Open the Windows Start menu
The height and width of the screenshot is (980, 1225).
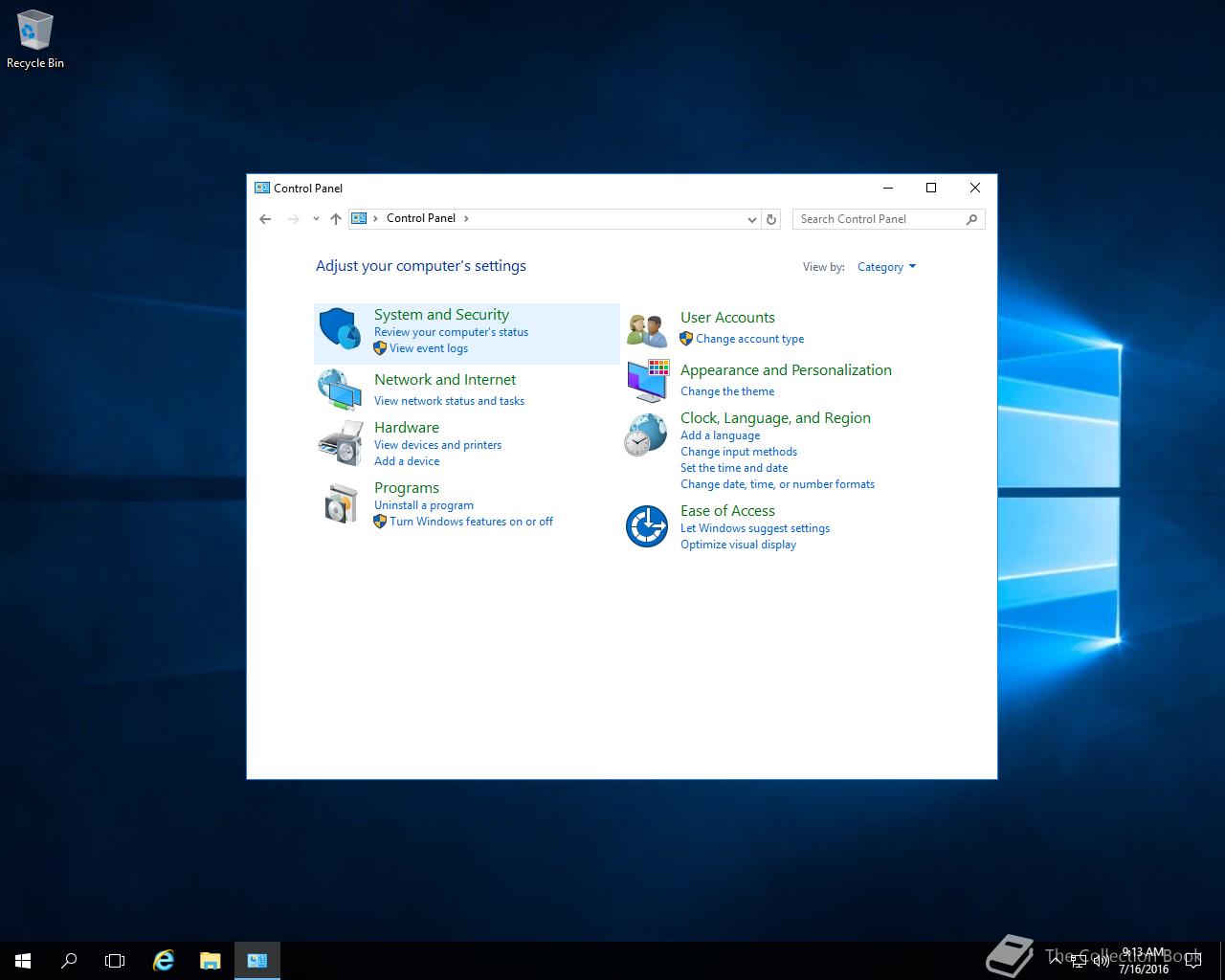pyautogui.click(x=23, y=960)
